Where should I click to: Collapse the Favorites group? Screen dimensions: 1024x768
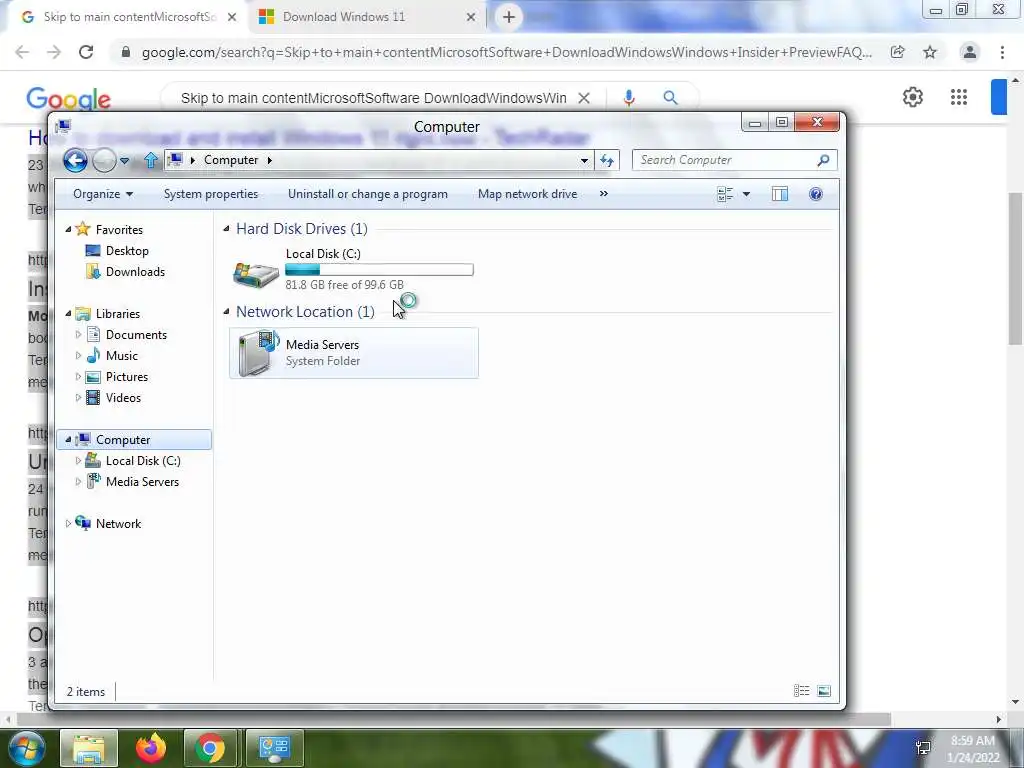coord(68,230)
